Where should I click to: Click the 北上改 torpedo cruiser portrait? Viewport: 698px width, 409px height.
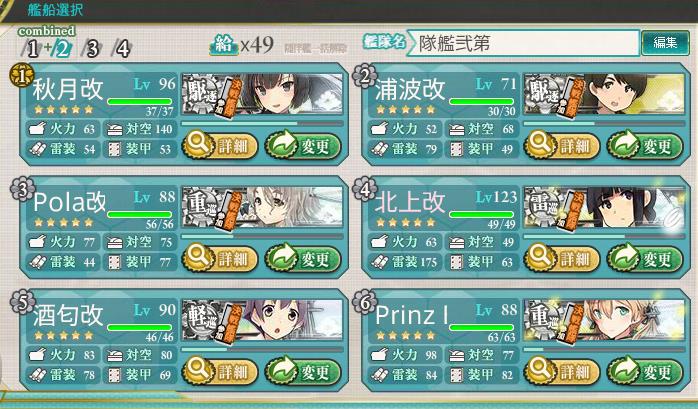pyautogui.click(x=605, y=208)
